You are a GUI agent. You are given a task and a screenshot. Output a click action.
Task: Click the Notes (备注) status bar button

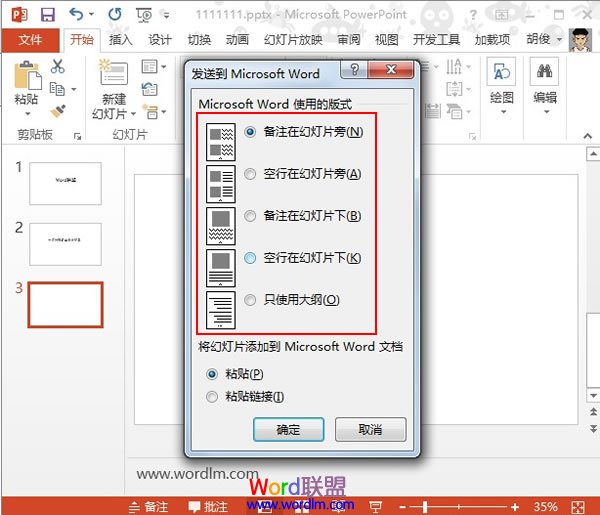click(148, 507)
